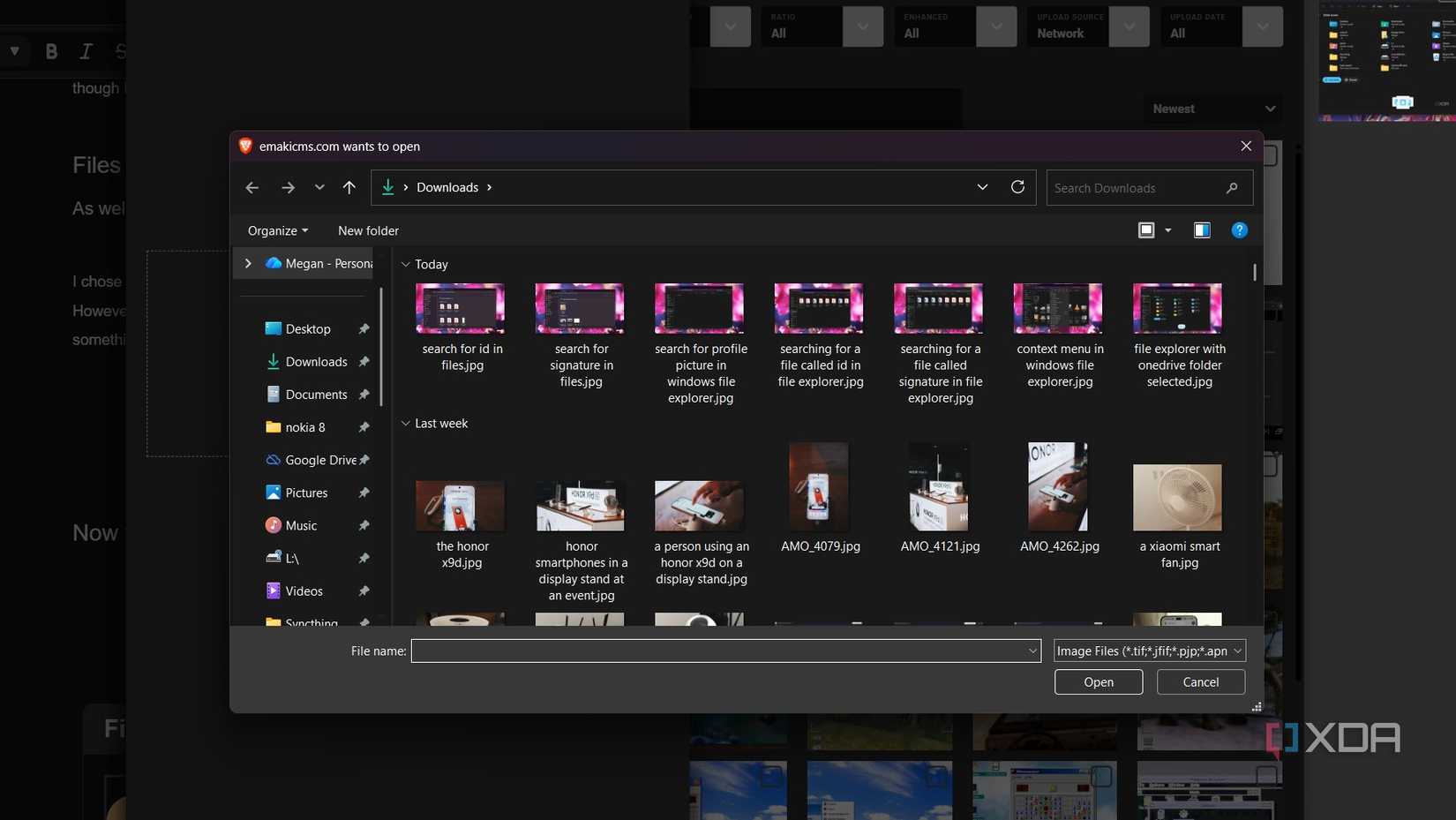Expand Megan - Personal OneDrive node
Viewport: 1456px width, 820px height.
[248, 263]
